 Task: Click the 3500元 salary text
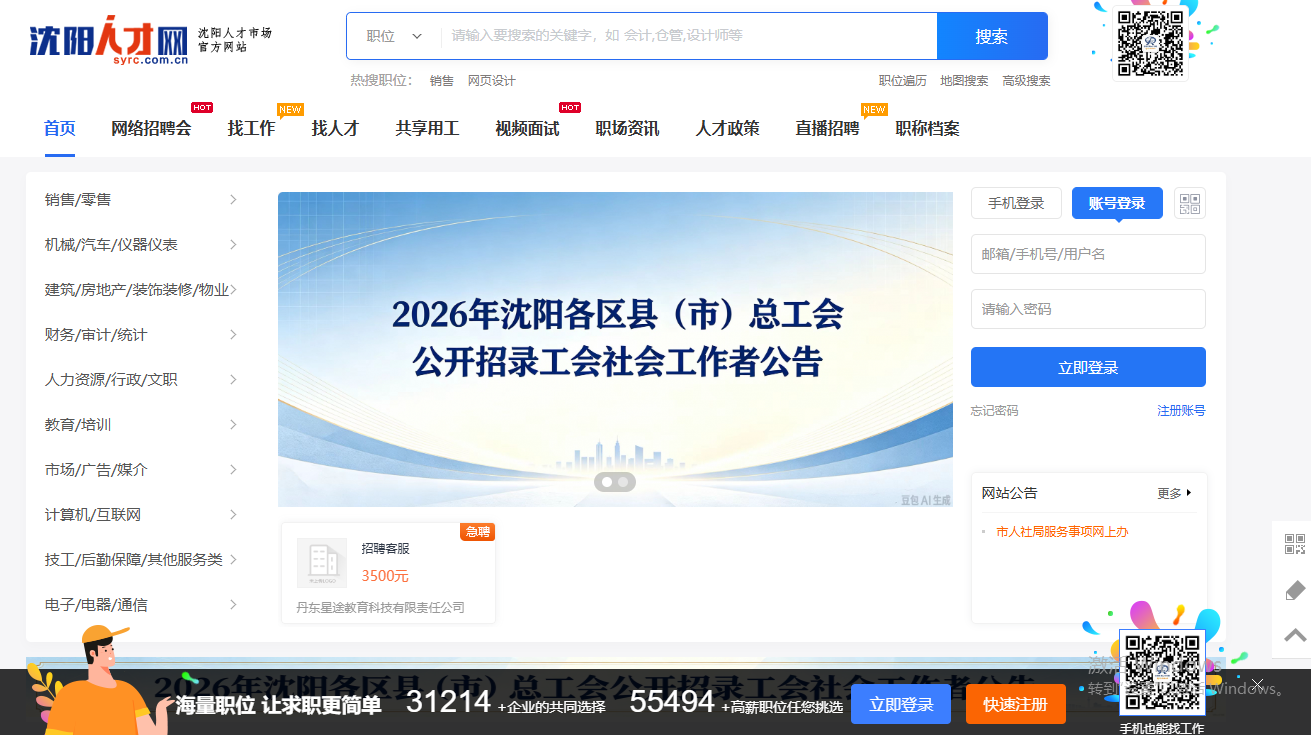385,576
